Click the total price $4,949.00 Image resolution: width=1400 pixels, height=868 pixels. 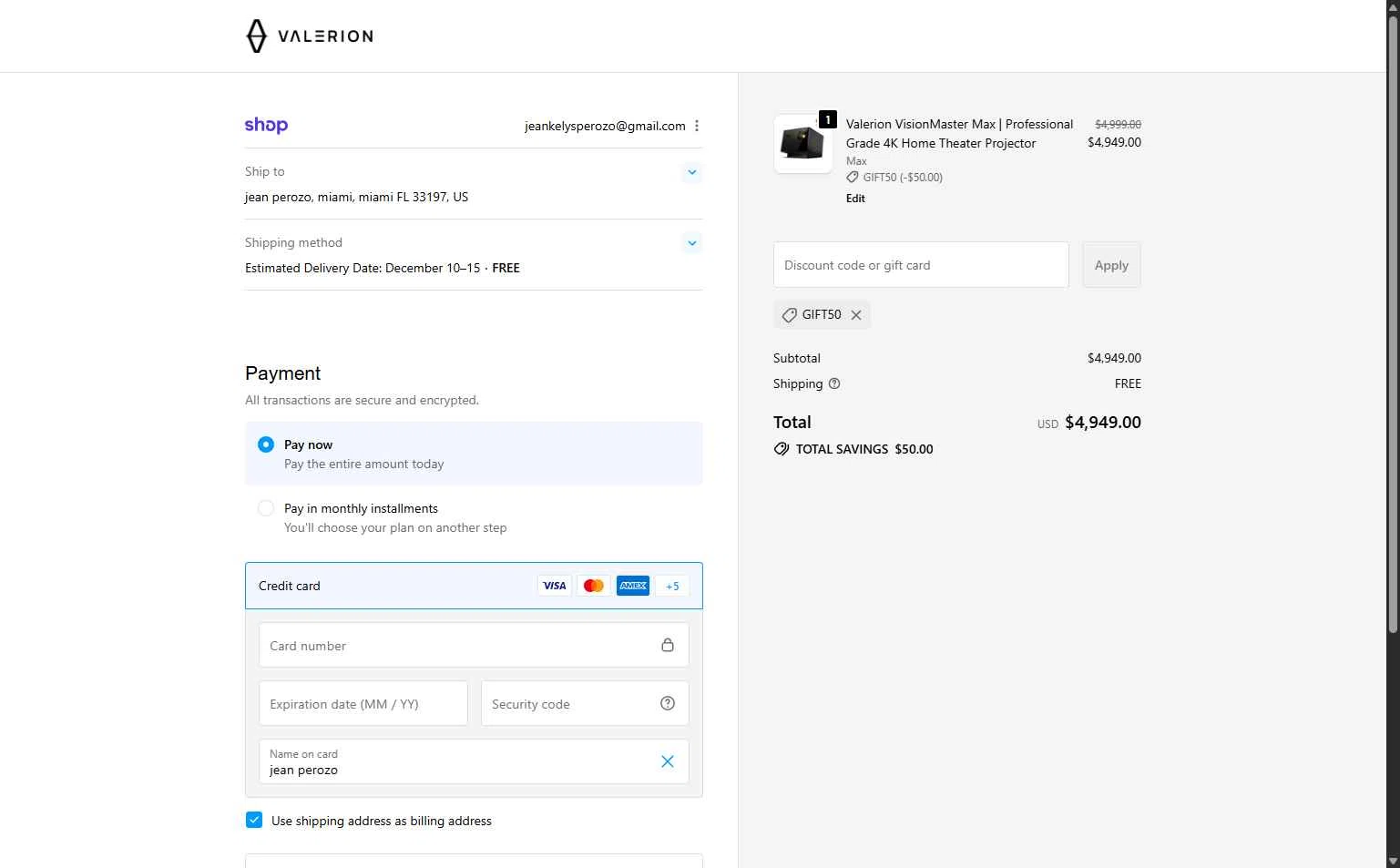(x=1103, y=422)
